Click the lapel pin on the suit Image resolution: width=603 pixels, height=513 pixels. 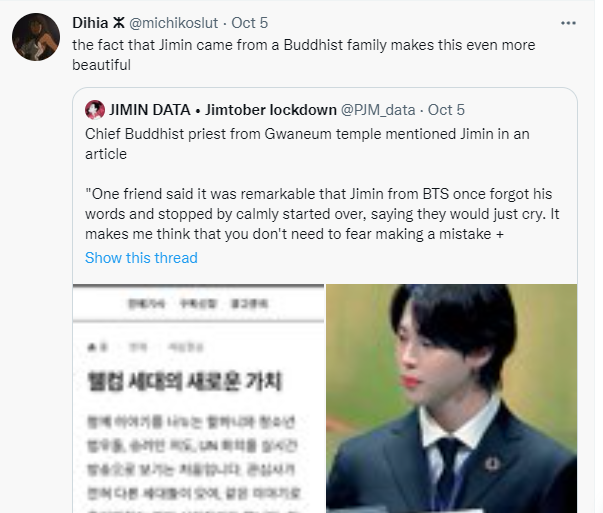(x=492, y=464)
